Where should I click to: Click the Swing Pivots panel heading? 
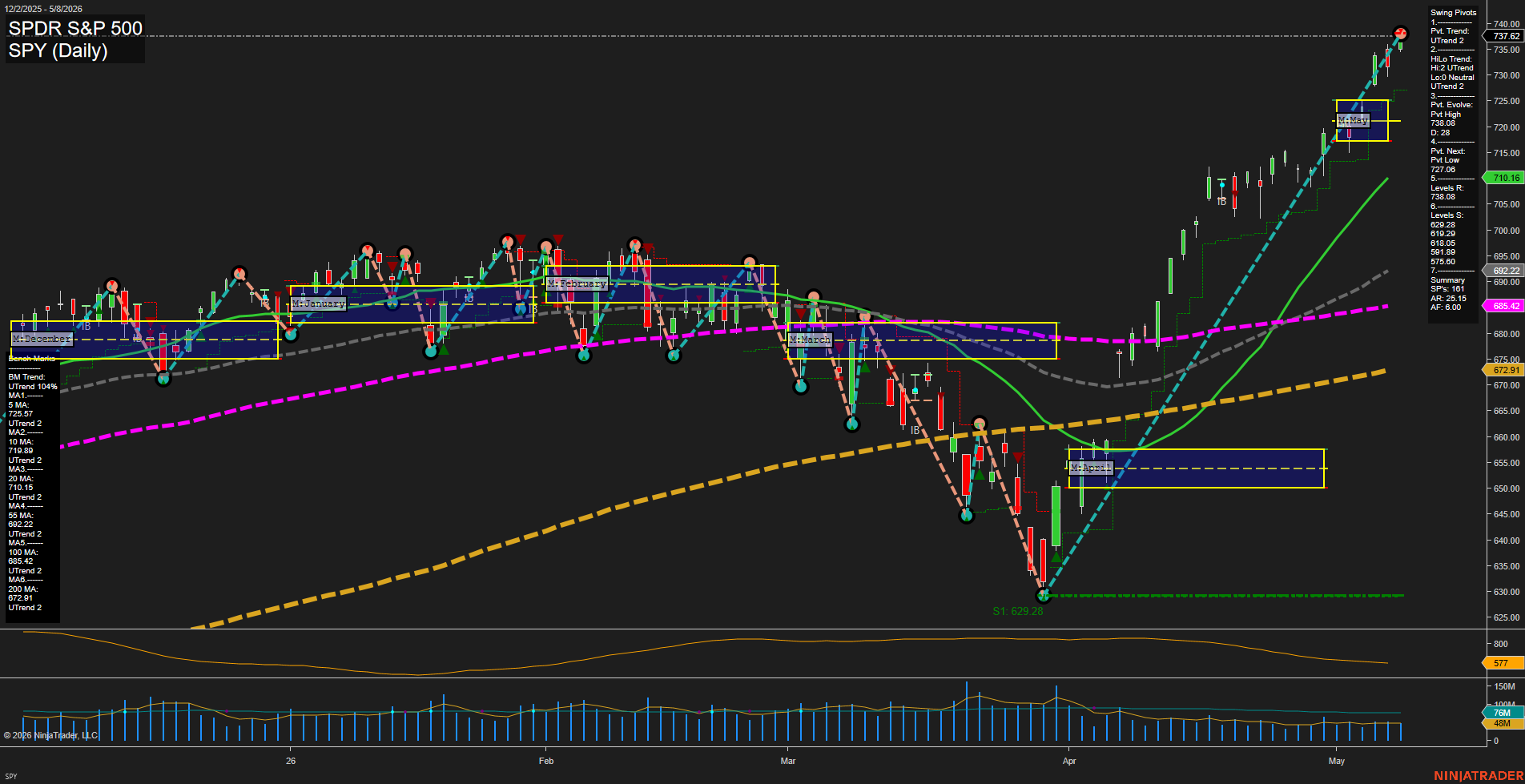tap(1453, 13)
